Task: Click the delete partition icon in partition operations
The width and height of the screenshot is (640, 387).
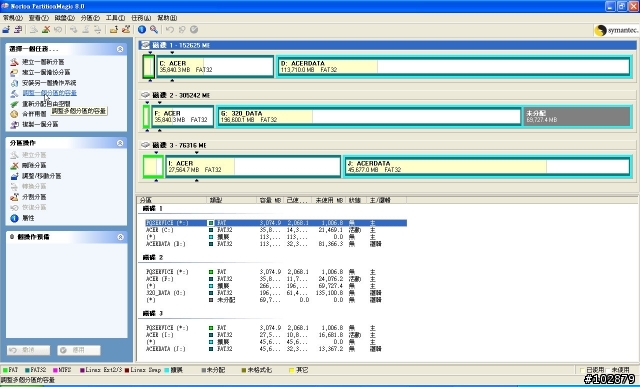Action: tap(14, 165)
